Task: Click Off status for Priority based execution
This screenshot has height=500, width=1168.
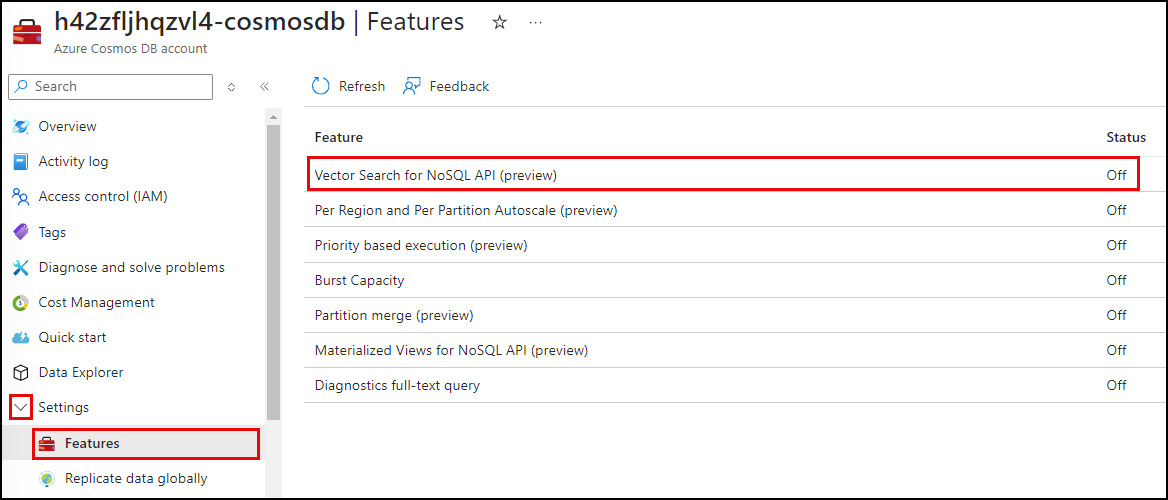Action: pos(1117,245)
